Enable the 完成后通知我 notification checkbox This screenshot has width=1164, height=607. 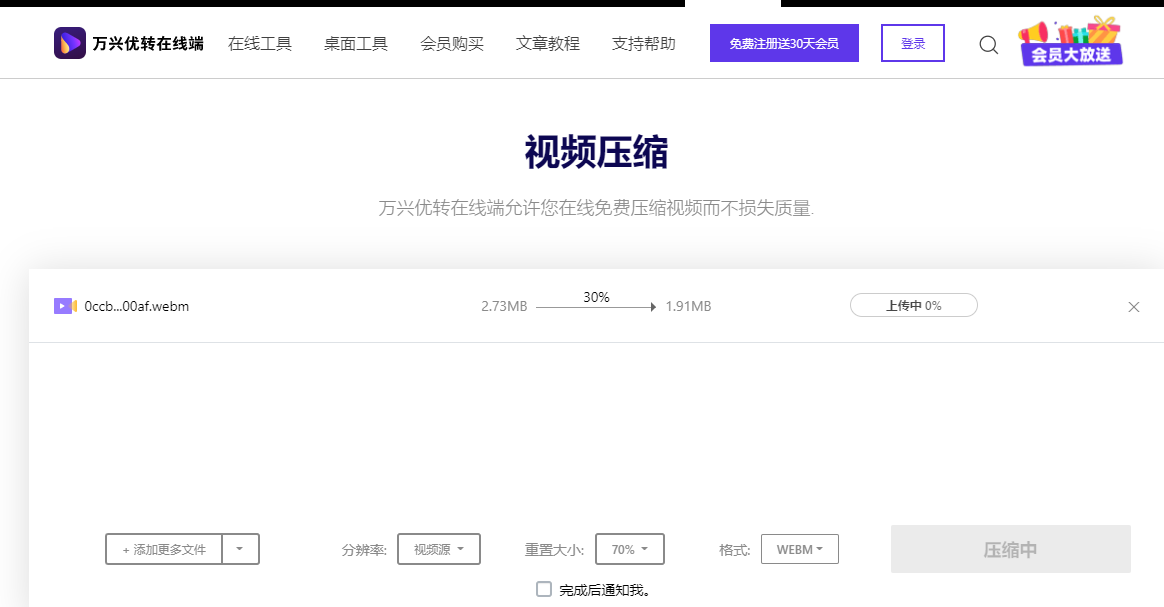[543, 589]
